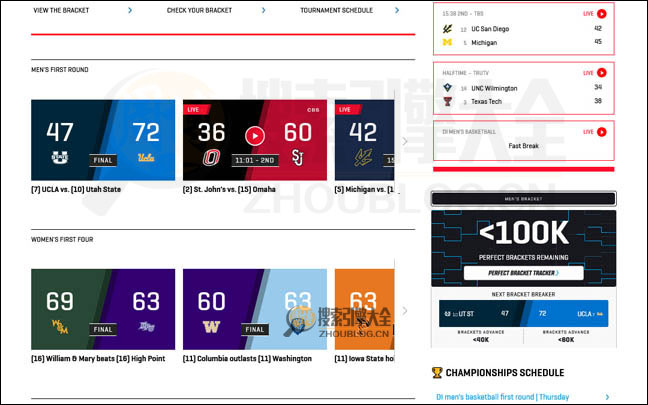Open the William & Mary vs High Point card
This screenshot has width=648, height=405.
pyautogui.click(x=103, y=309)
